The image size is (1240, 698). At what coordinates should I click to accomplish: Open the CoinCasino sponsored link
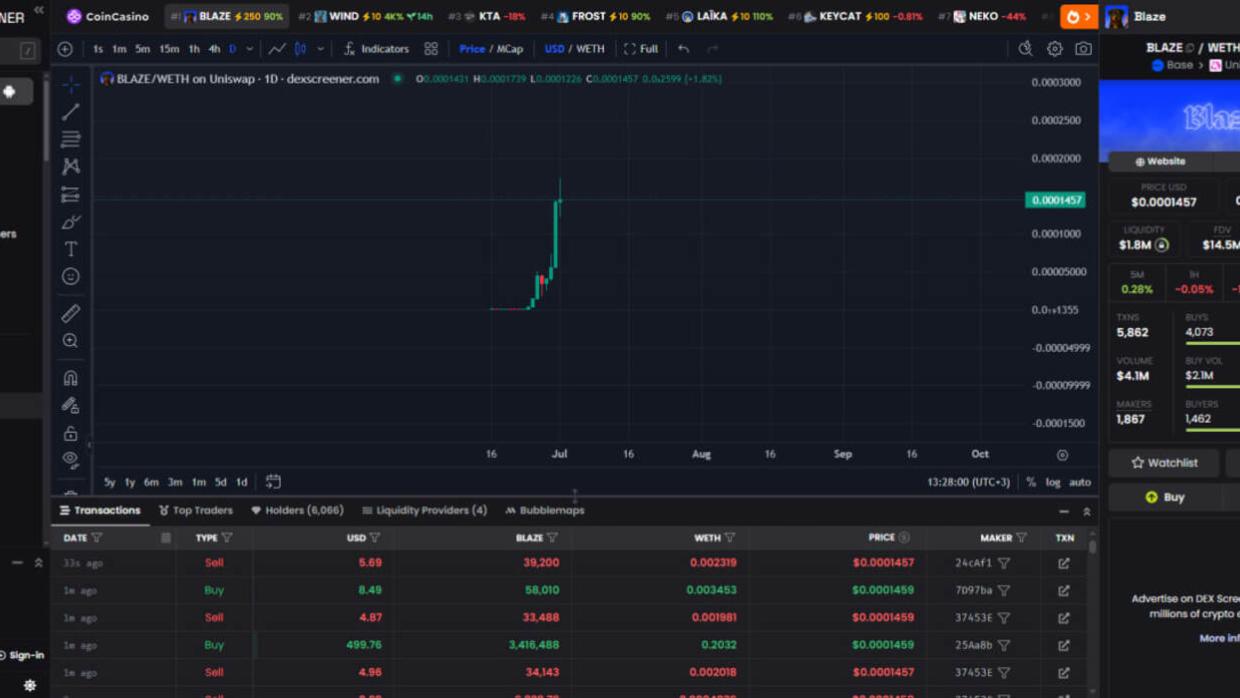[107, 16]
